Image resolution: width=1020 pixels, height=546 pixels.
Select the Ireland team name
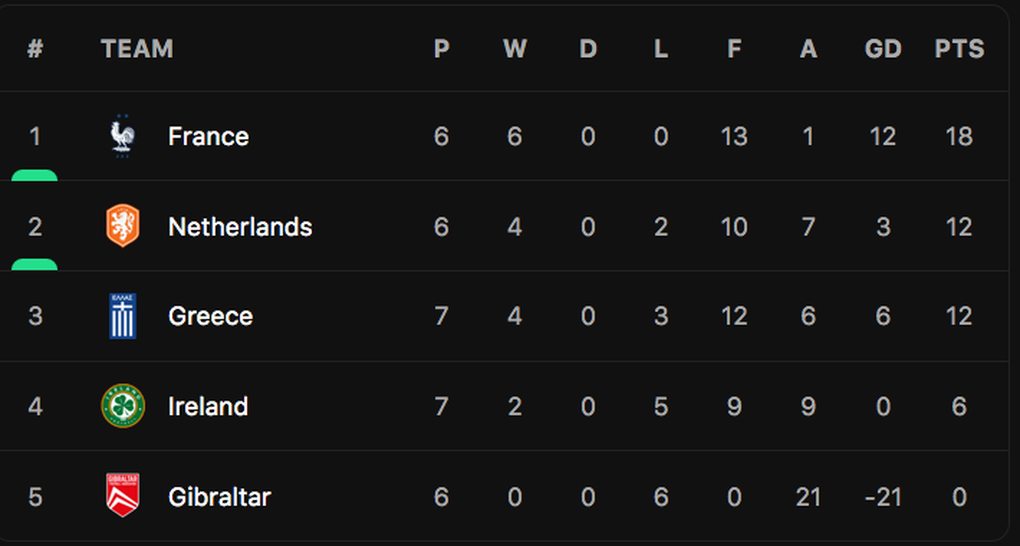click(208, 406)
